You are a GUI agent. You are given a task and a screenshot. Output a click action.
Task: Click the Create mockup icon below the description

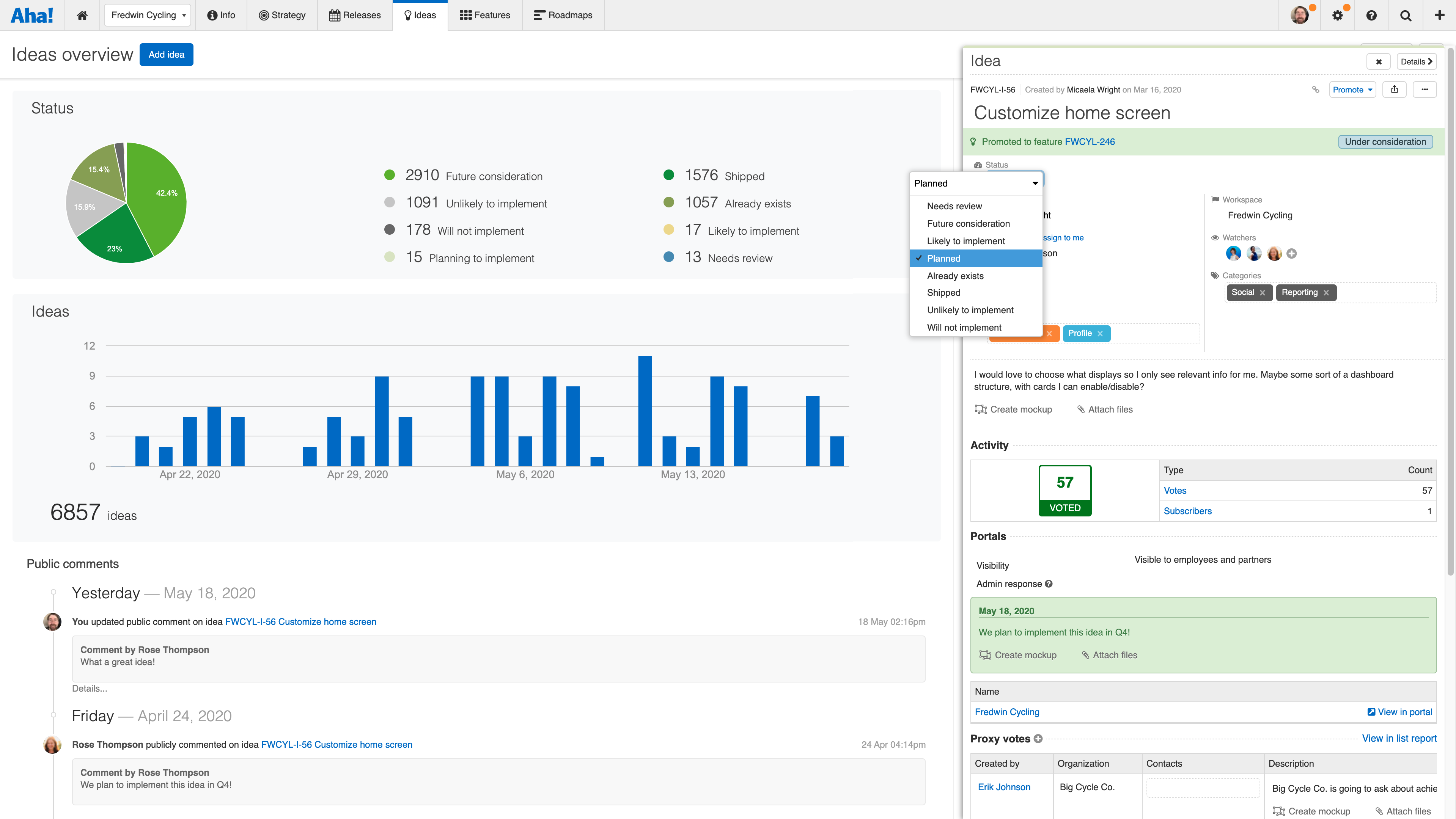[x=981, y=409]
